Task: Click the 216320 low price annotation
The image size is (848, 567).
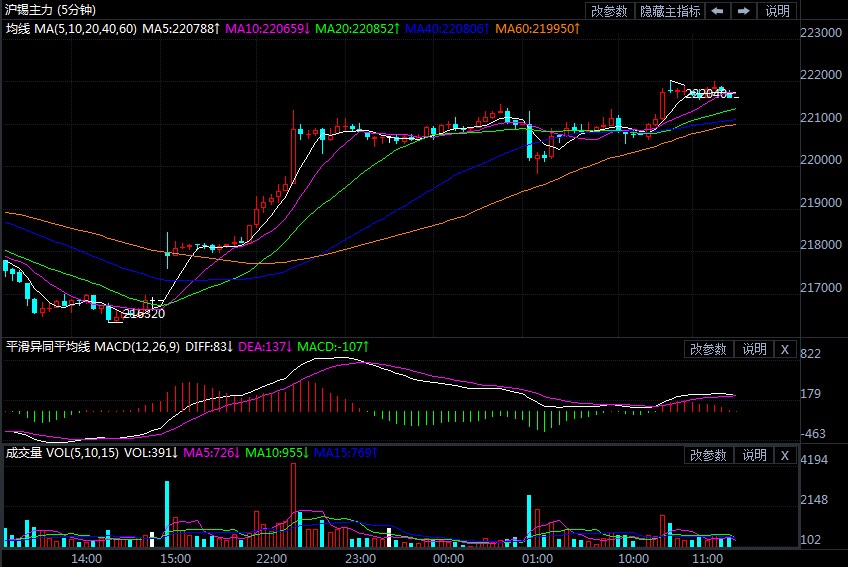Action: [x=143, y=314]
